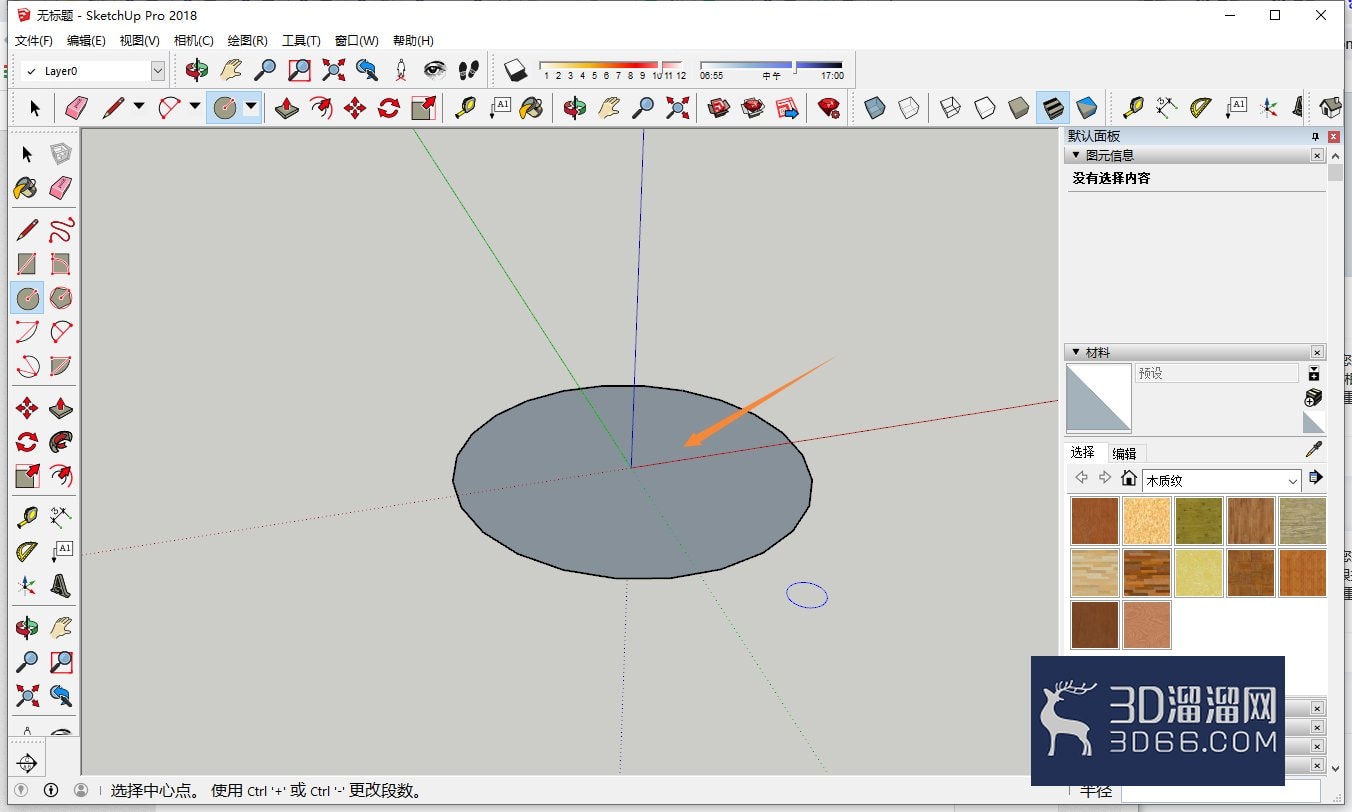The image size is (1352, 812).
Task: Switch to the 编辑 tab in materials
Action: [x=1124, y=453]
